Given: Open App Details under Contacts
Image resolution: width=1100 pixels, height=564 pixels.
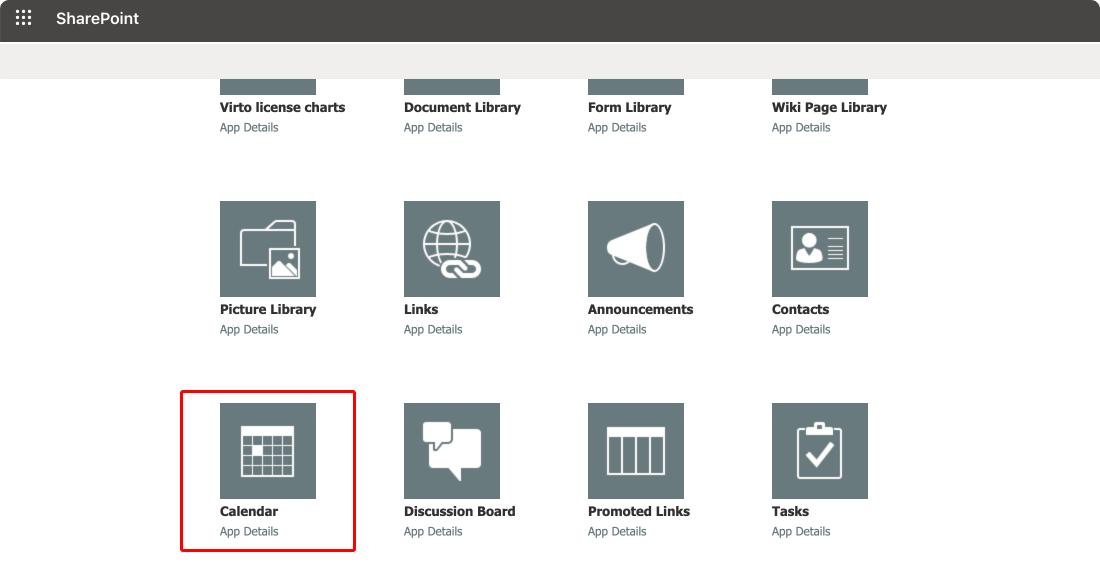Looking at the screenshot, I should [801, 330].
